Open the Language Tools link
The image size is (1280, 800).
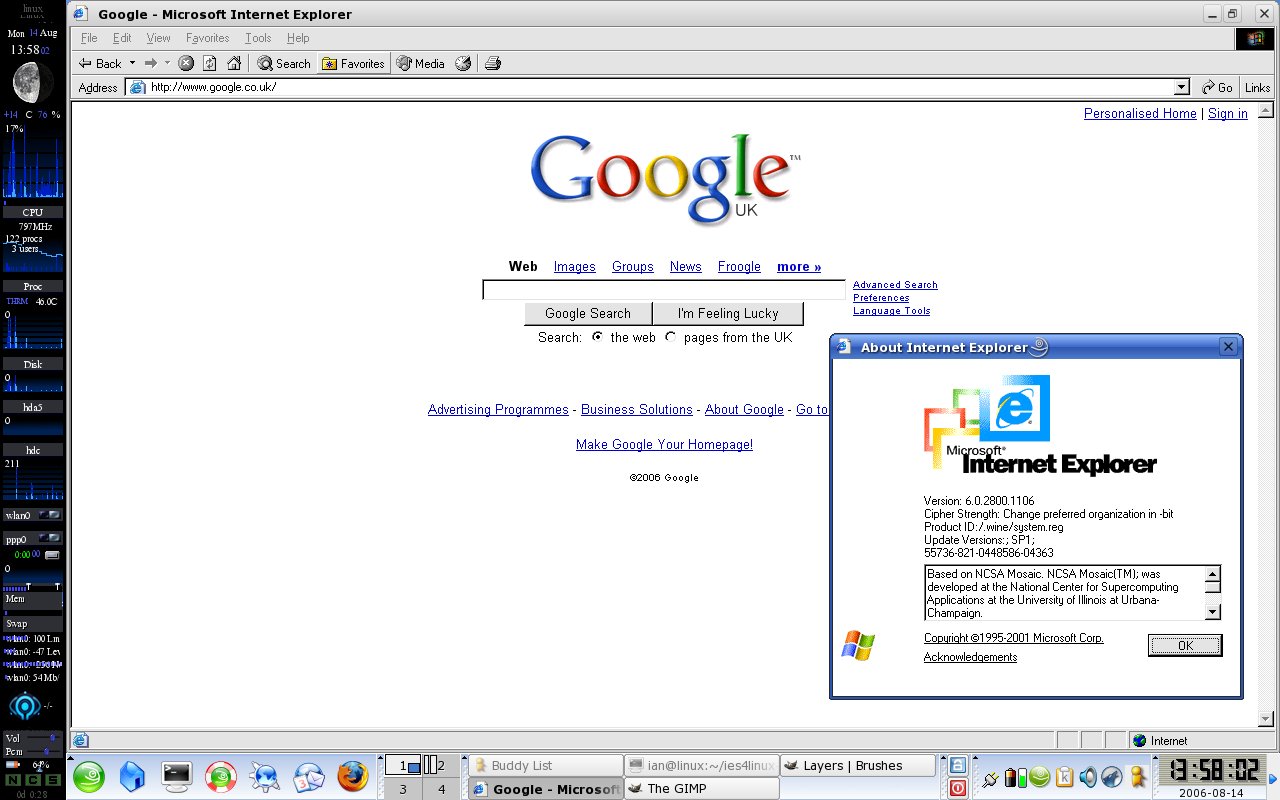coord(891,311)
